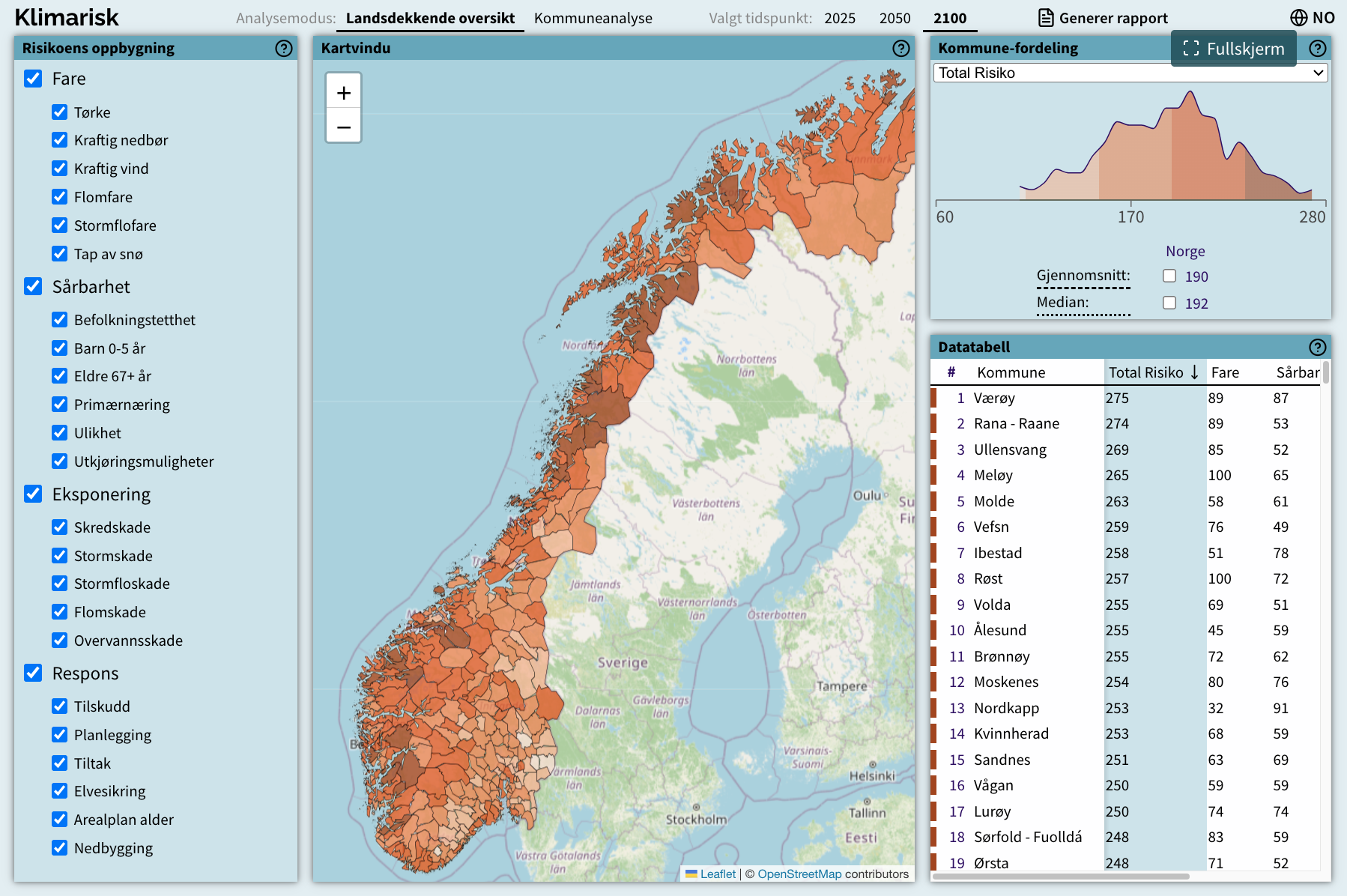Select the 2050 time point
This screenshot has width=1347, height=896.
[895, 18]
